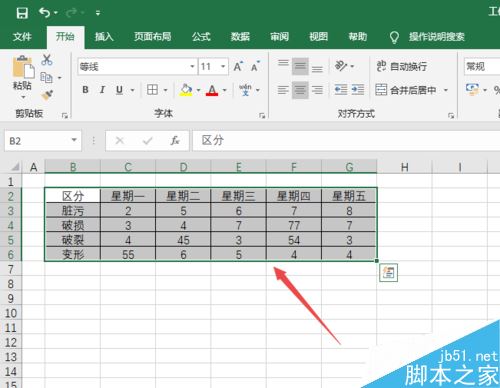Open the font size 11 dropdown
Viewport: 500px width, 388px height.
tap(223, 66)
